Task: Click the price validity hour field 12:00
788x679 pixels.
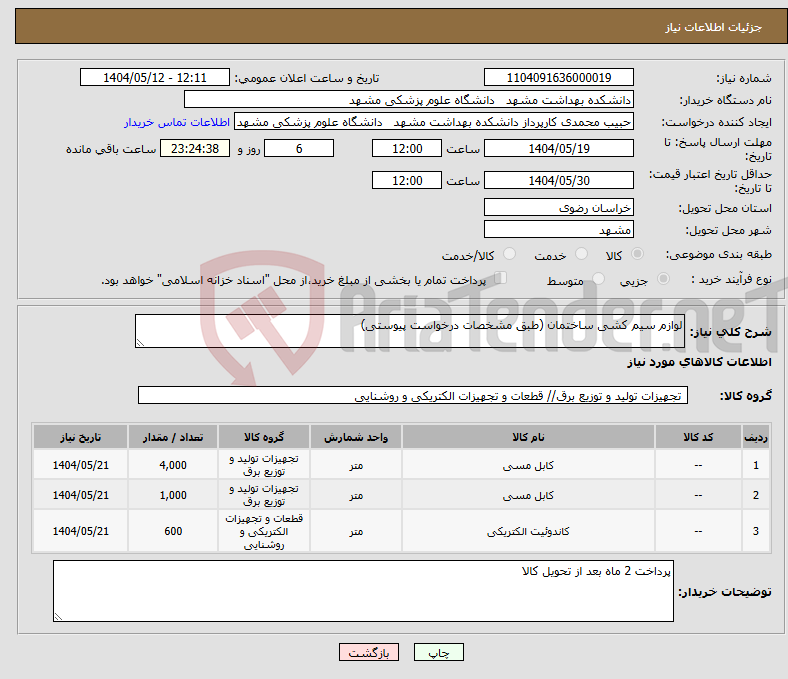Action: pos(407,180)
